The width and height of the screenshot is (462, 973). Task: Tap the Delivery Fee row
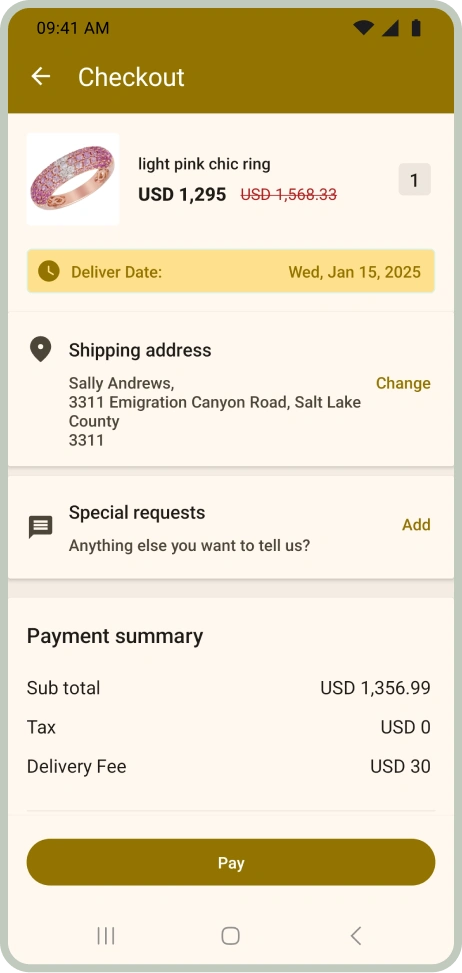229,766
